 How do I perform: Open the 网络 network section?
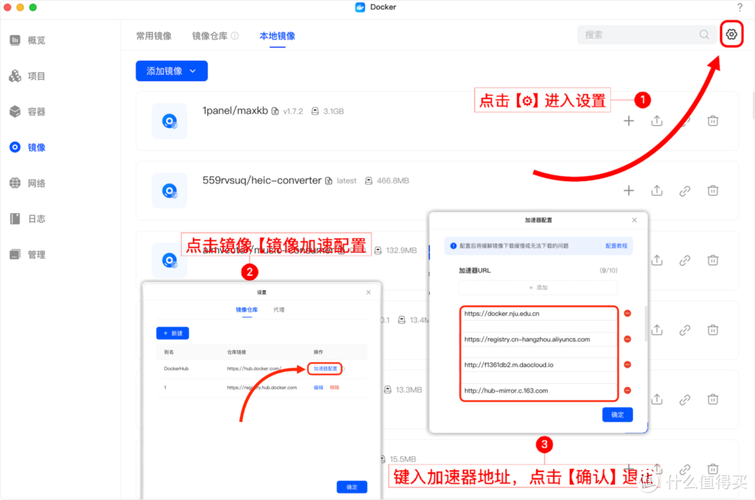pyautogui.click(x=28, y=183)
